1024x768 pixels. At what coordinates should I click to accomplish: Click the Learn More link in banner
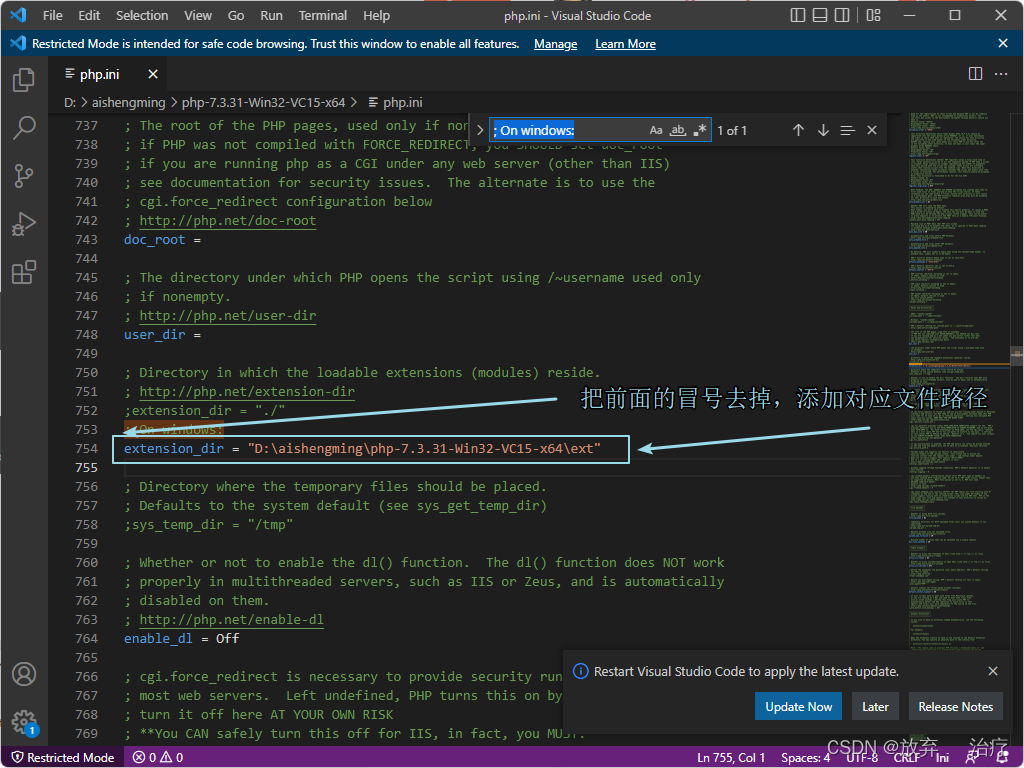click(x=625, y=43)
